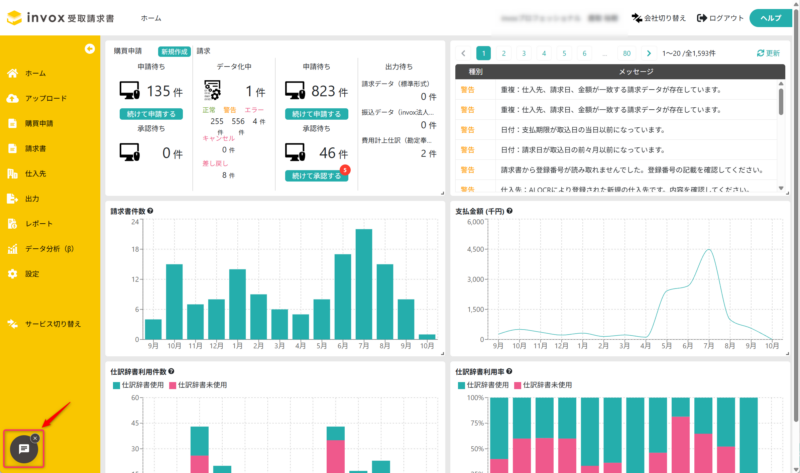Image resolution: width=800 pixels, height=473 pixels.
Task: Click the サービス切り替え icon
Action: pos(12,323)
